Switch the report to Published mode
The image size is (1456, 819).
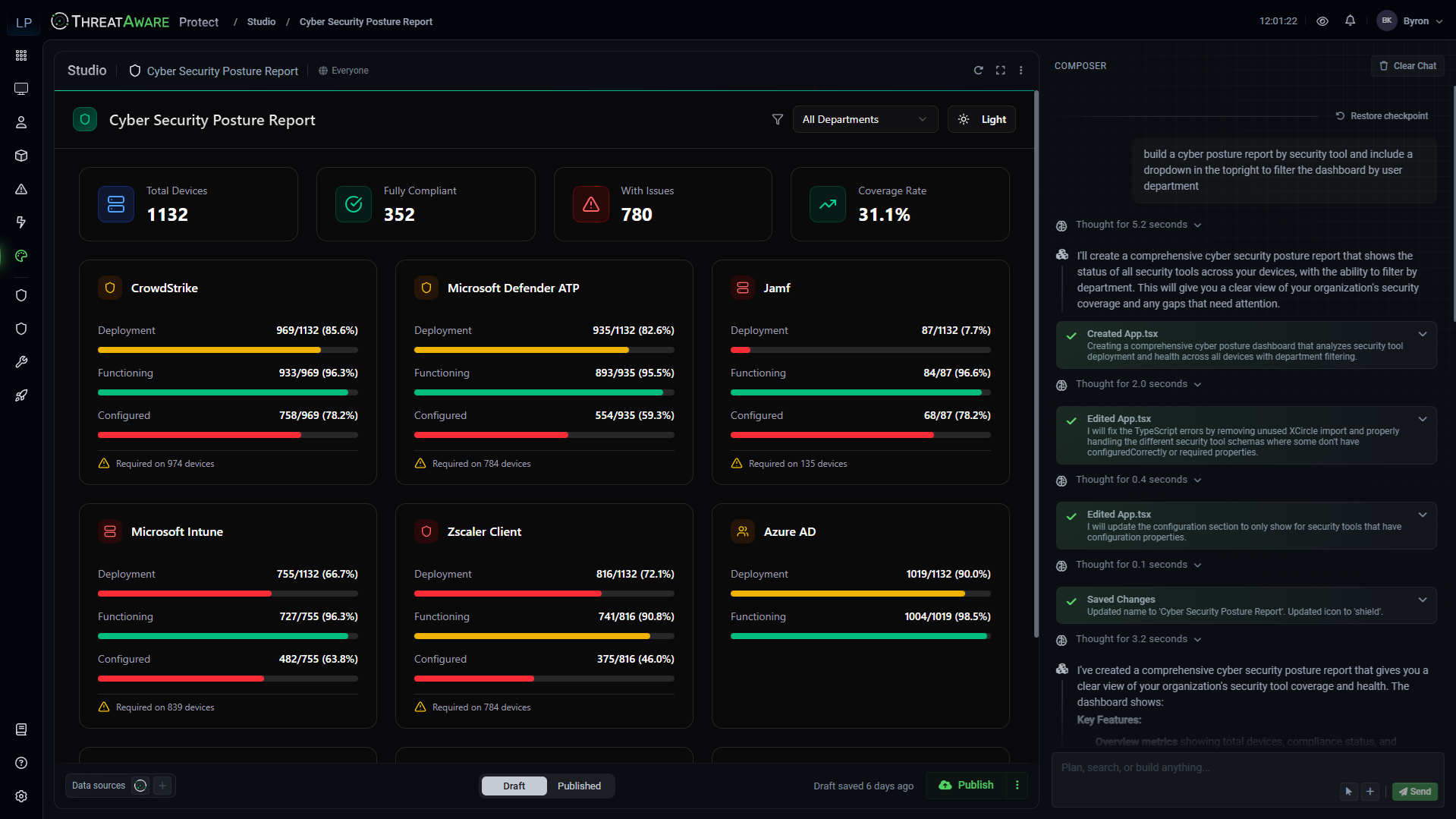579,786
